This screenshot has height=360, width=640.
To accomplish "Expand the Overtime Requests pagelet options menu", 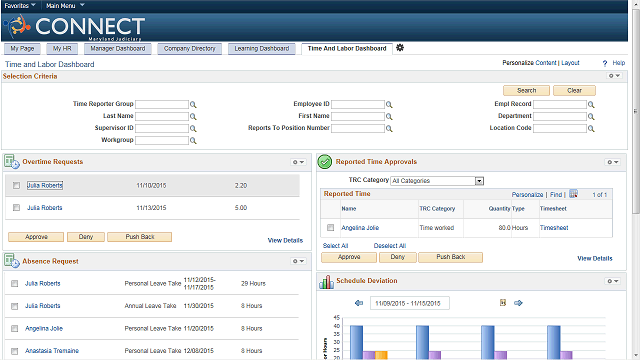I will point(298,162).
